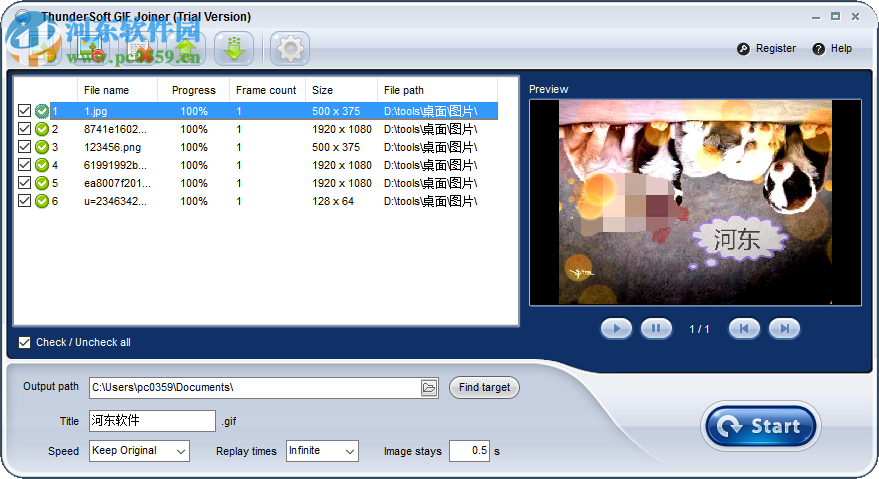Click the Remove selected image toolbar icon
The image size is (879, 479).
(x=90, y=49)
